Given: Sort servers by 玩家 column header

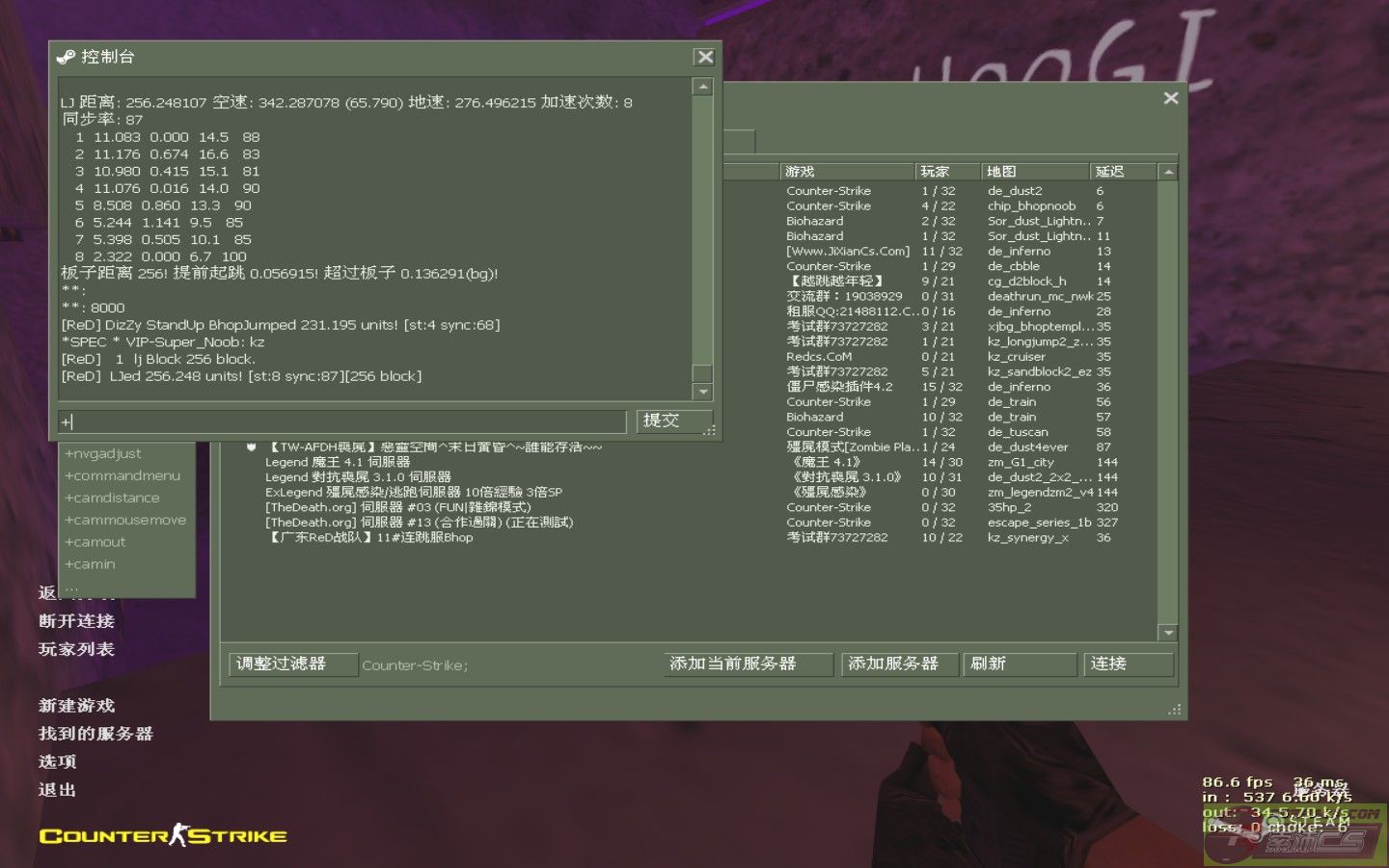Looking at the screenshot, I should [945, 172].
